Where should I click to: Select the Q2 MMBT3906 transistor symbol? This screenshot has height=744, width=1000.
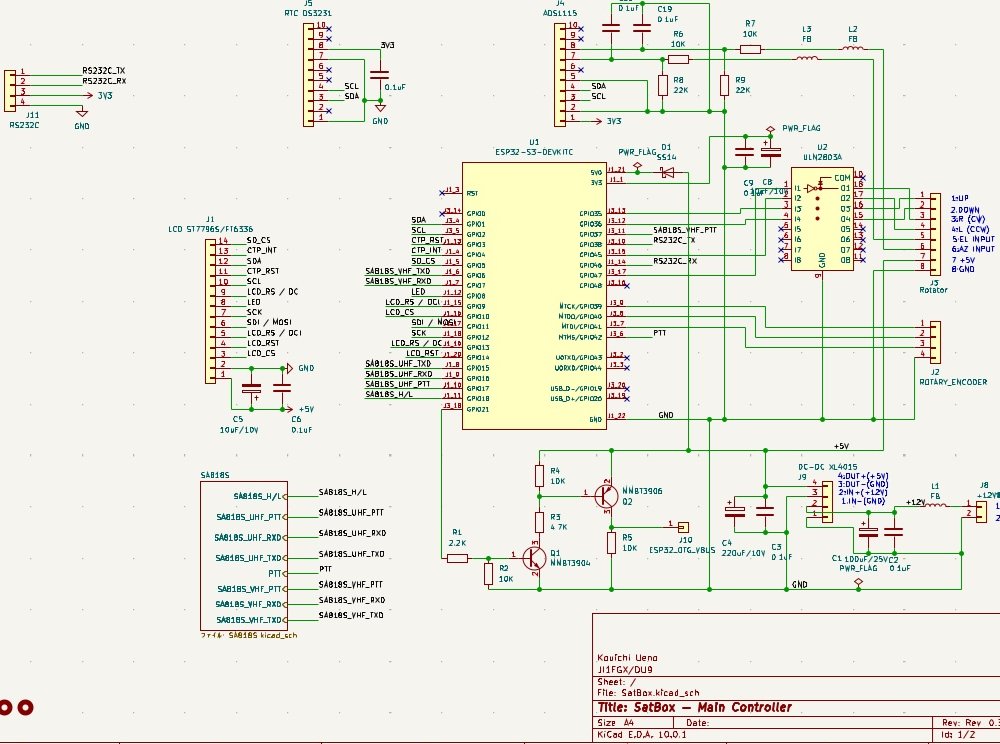tap(606, 495)
